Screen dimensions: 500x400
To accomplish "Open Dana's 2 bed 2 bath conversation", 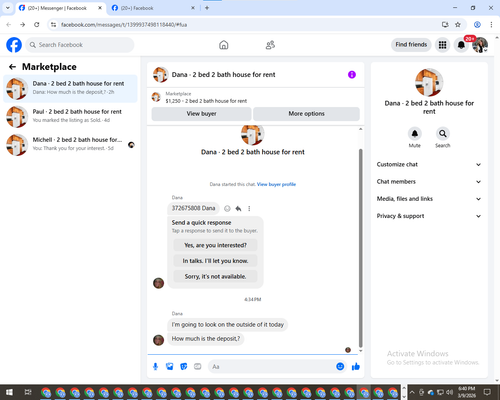I will (x=70, y=88).
